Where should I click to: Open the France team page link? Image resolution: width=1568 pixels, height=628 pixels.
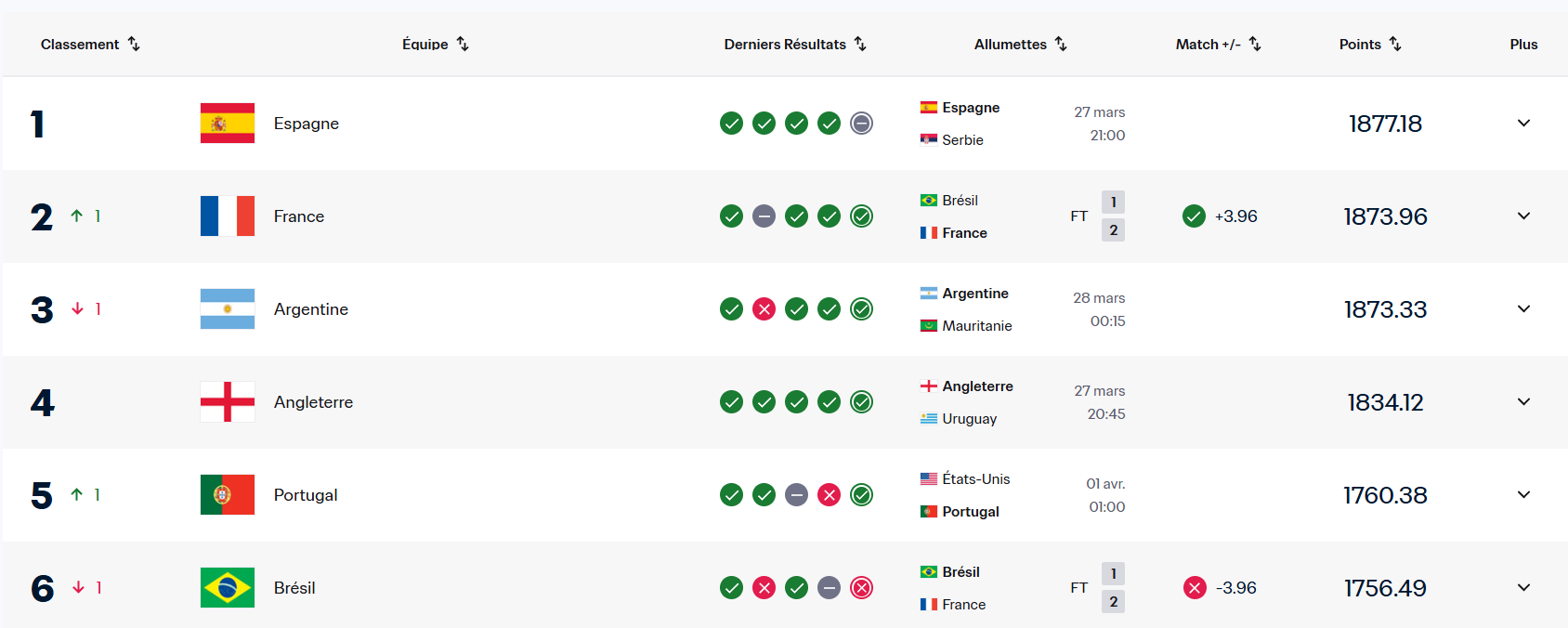point(298,216)
